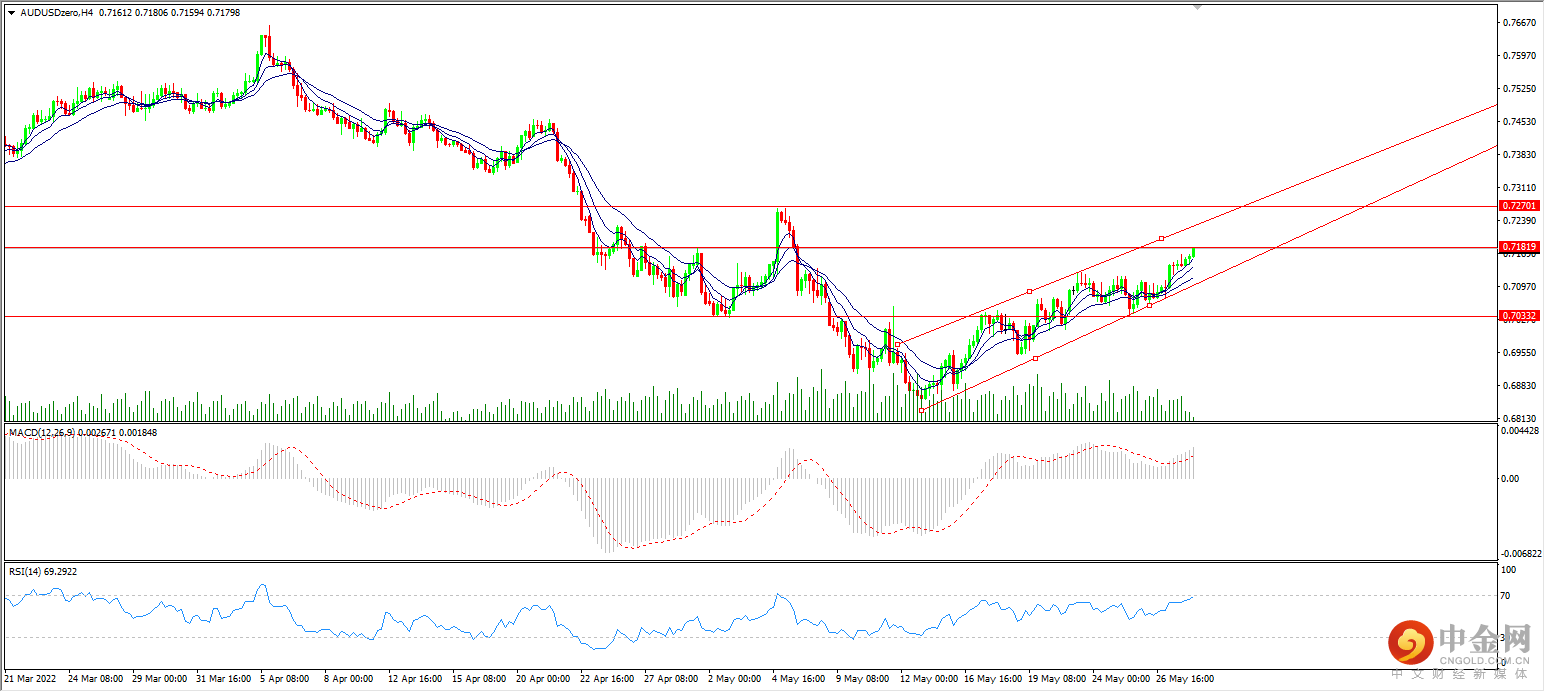Open the chart menu triangle beside AUDUSDzero,H4
Screen dimensions: 1545x692
[11, 11]
